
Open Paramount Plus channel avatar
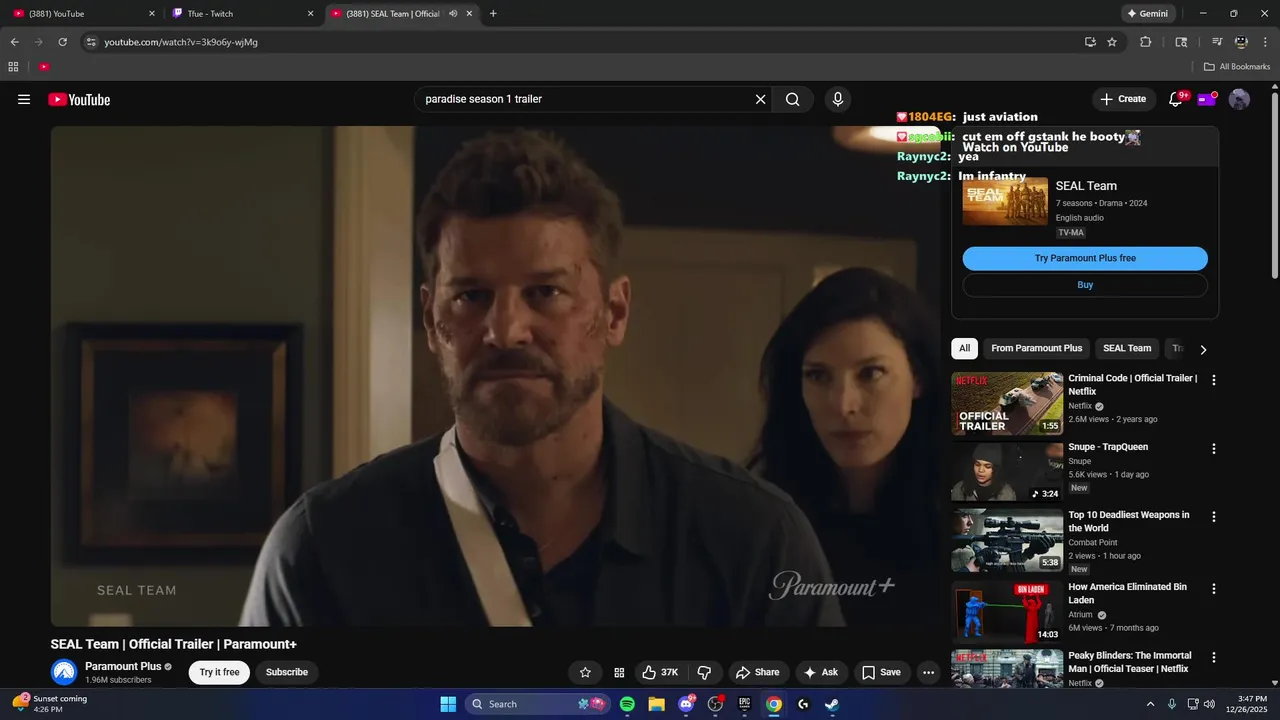pyautogui.click(x=64, y=672)
